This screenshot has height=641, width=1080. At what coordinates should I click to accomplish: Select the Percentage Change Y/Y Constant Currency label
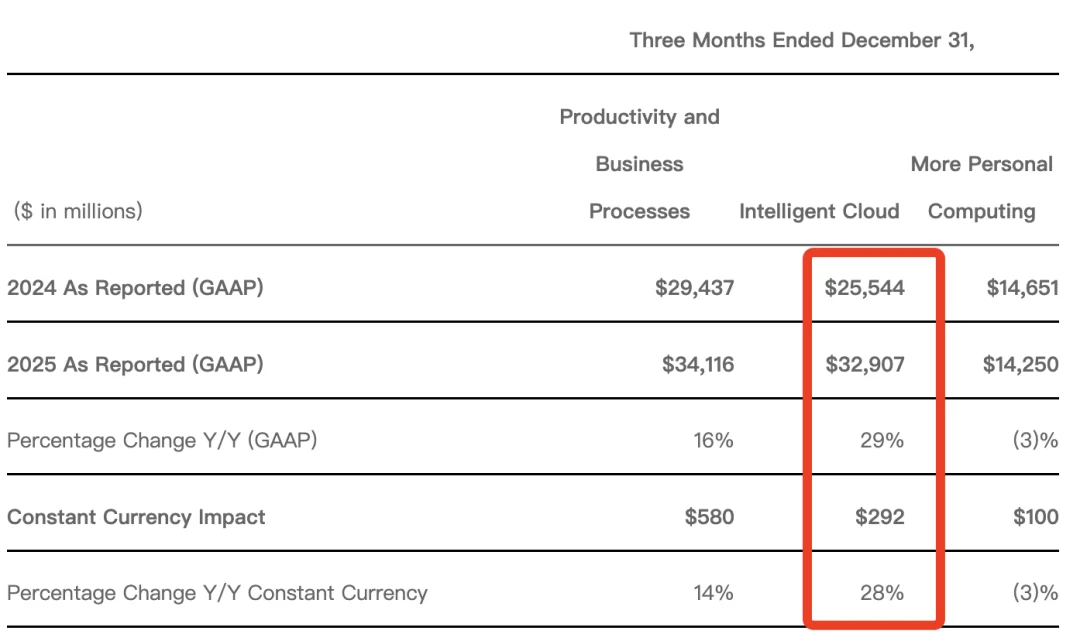tap(217, 592)
